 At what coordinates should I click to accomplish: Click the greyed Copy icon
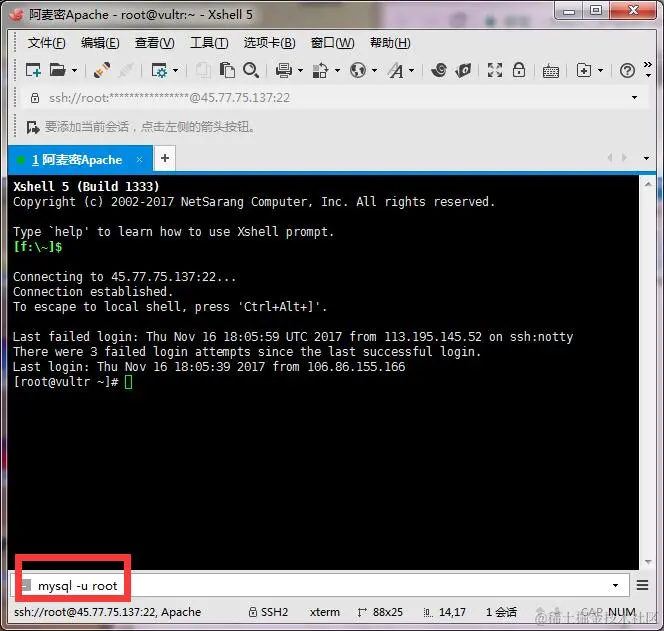pos(203,70)
